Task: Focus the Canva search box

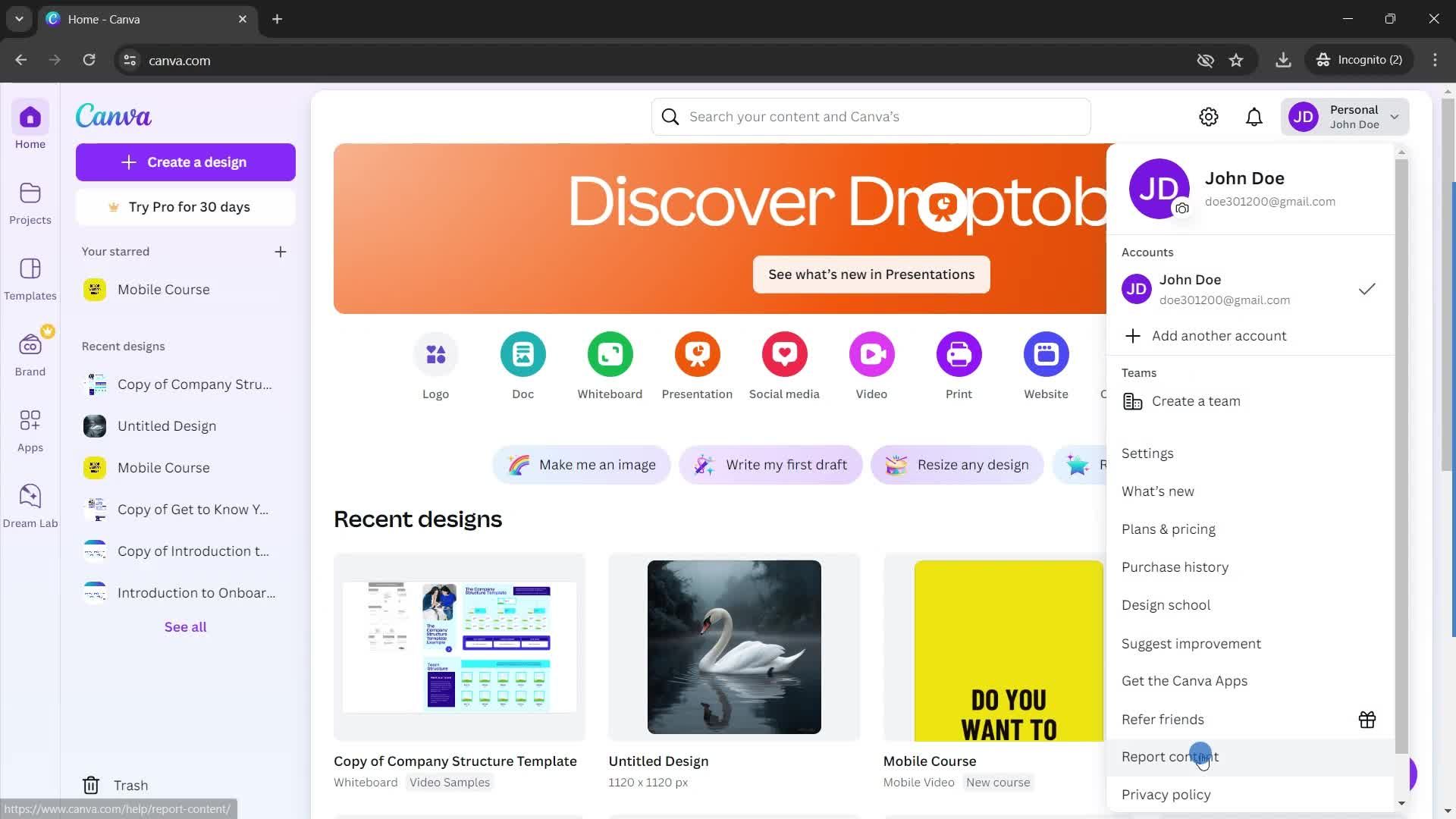Action: tap(871, 117)
